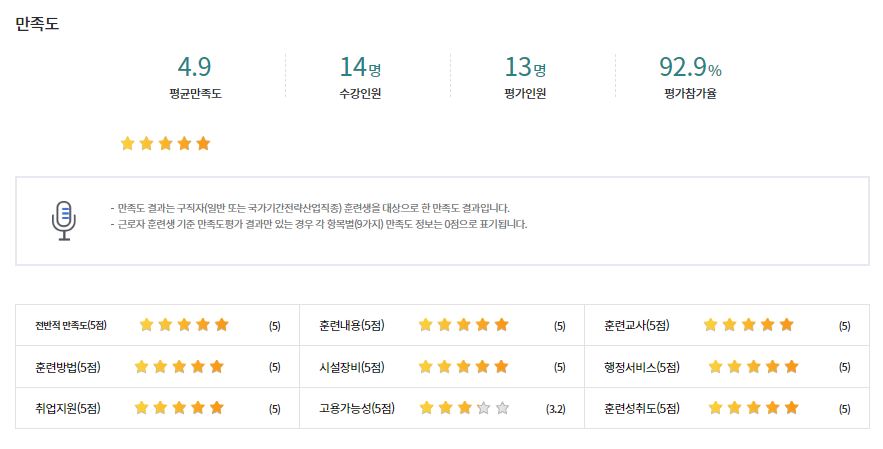Click the 훈련내용 star rating

click(x=464, y=325)
